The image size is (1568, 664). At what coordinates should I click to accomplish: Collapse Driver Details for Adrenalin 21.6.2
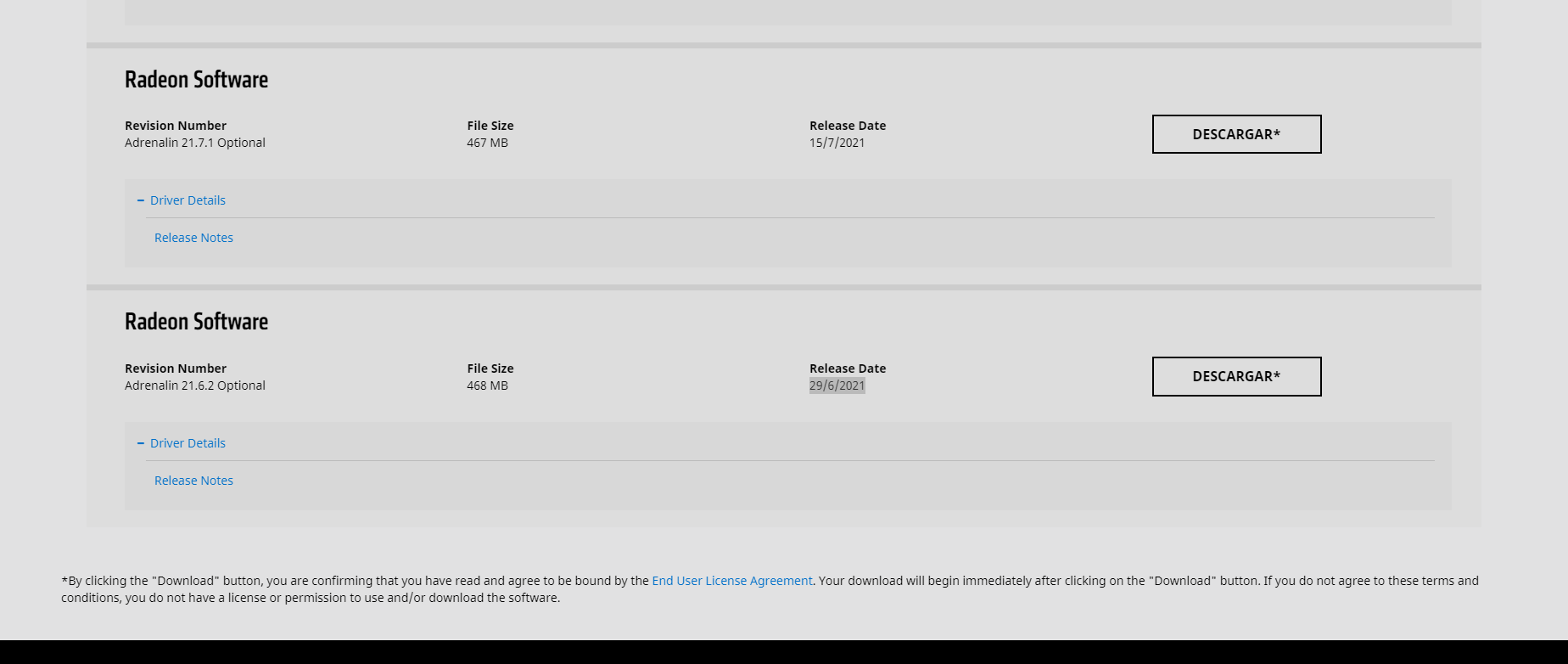click(x=182, y=443)
